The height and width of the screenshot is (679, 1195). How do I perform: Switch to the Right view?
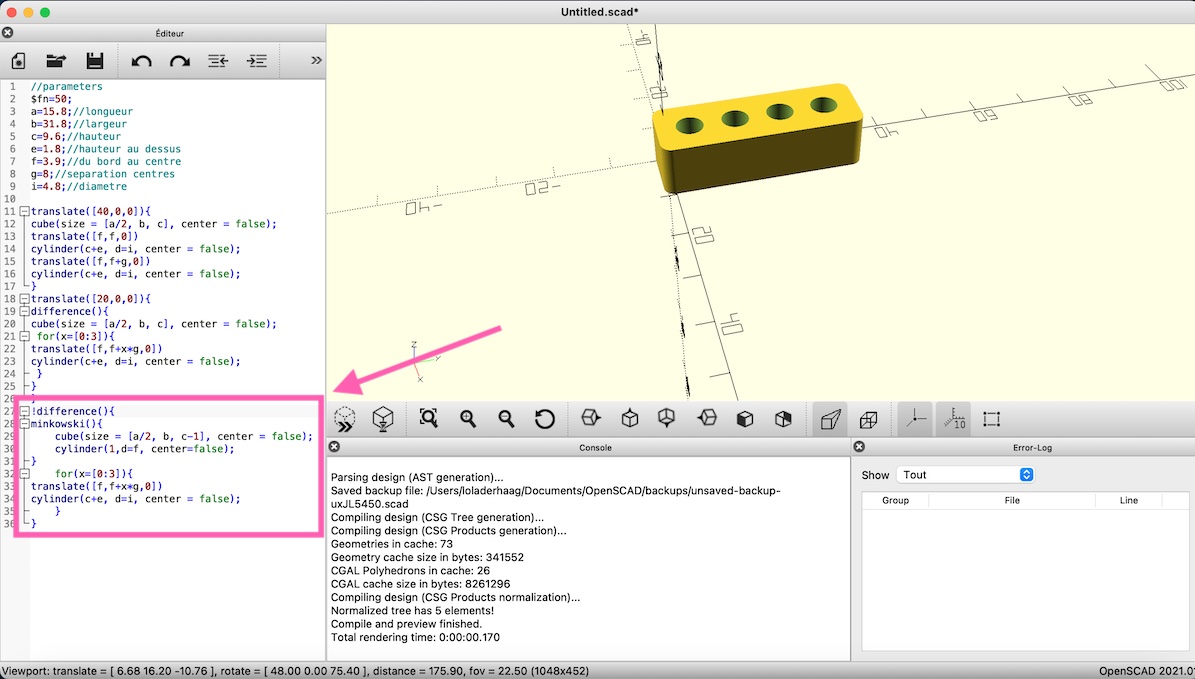point(591,418)
